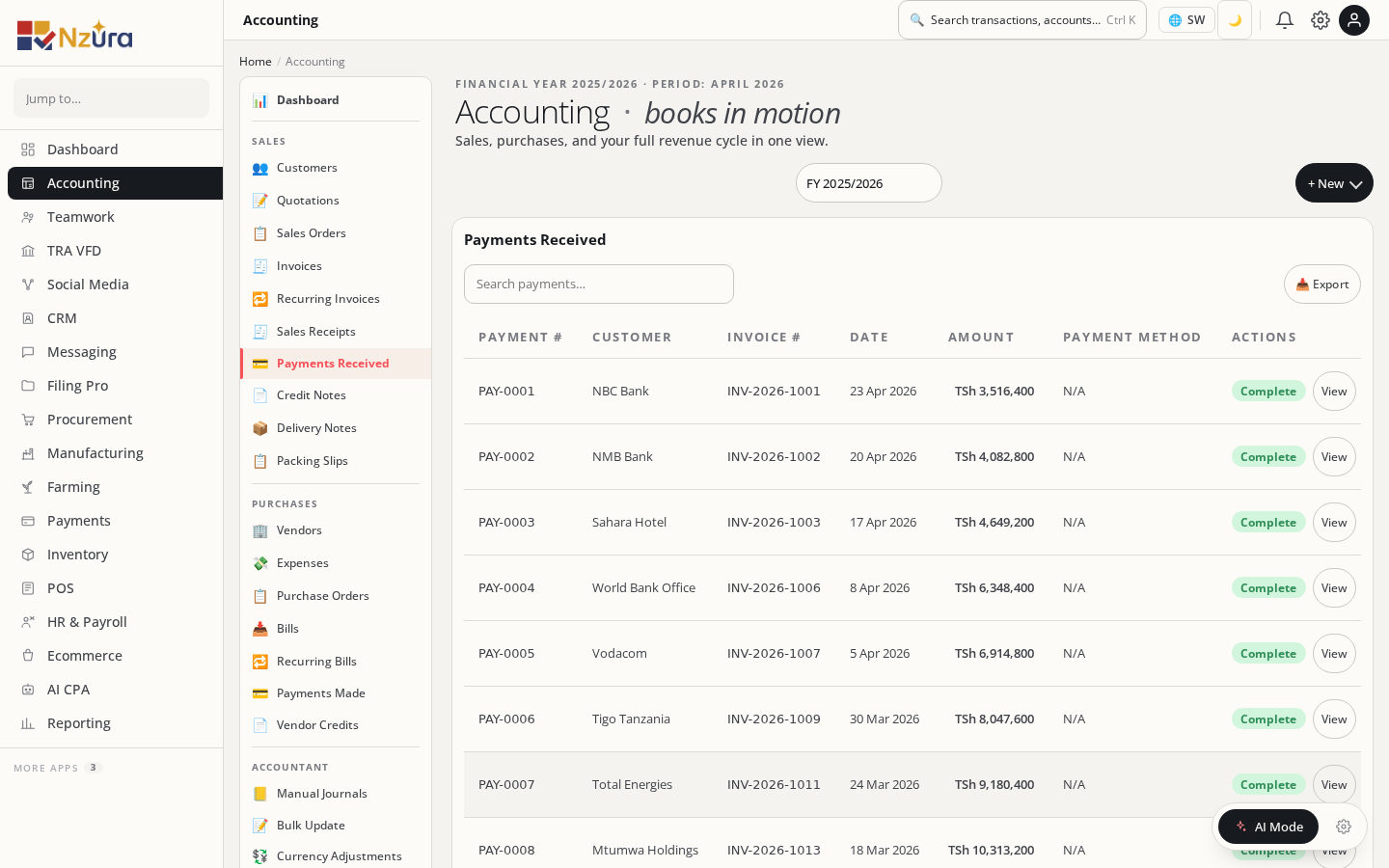Viewport: 1389px width, 868px height.
Task: Open Bulk Update page
Action: coord(336,826)
